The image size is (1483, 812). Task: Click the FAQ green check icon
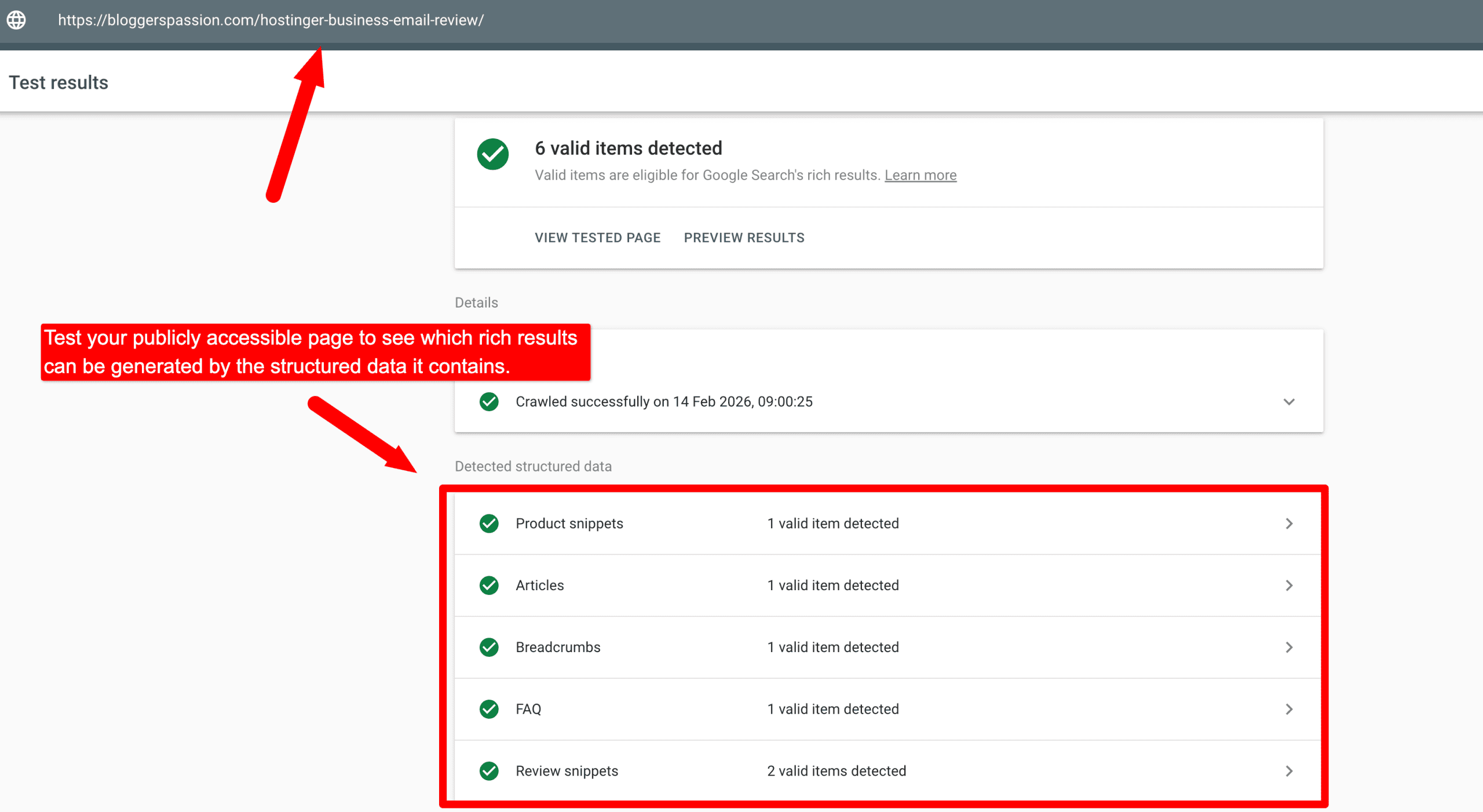coord(489,709)
